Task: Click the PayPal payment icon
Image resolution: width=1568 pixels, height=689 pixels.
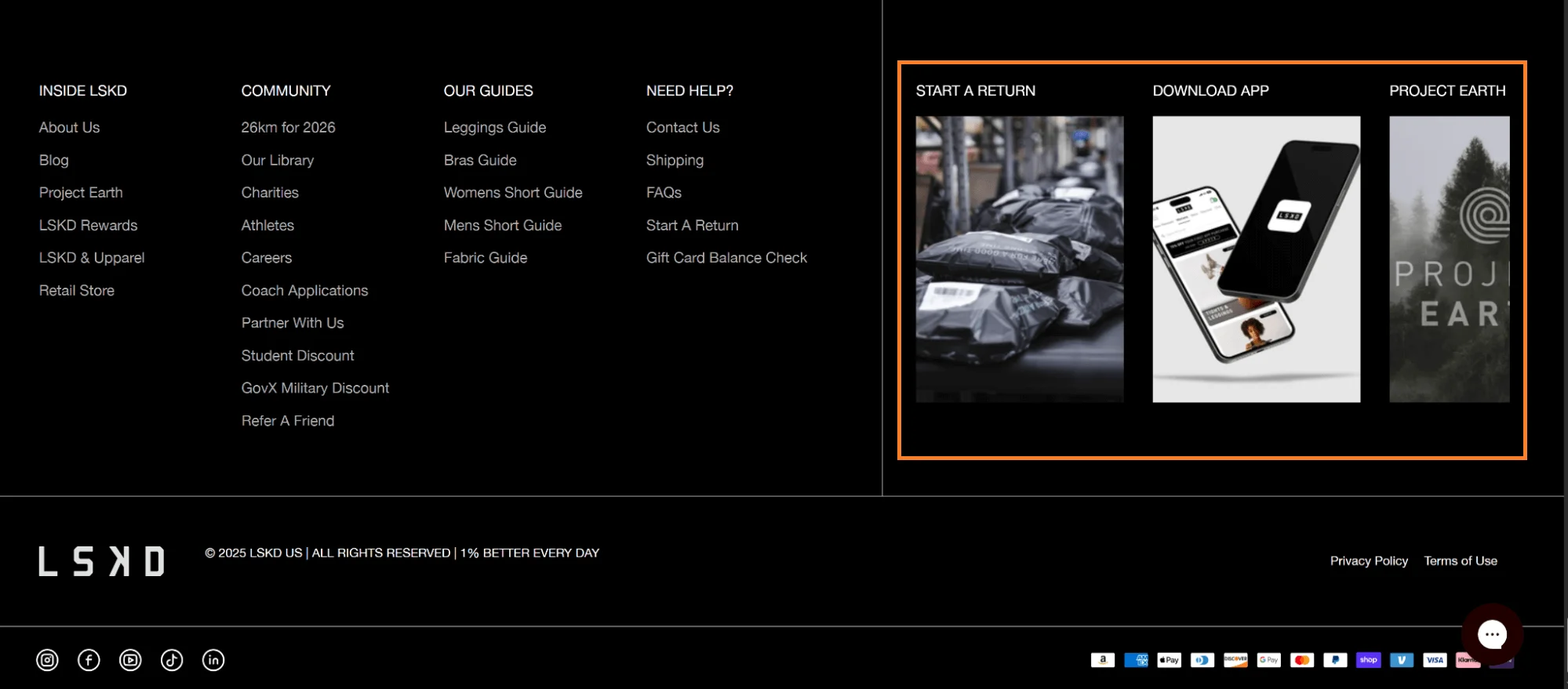Action: [1335, 660]
